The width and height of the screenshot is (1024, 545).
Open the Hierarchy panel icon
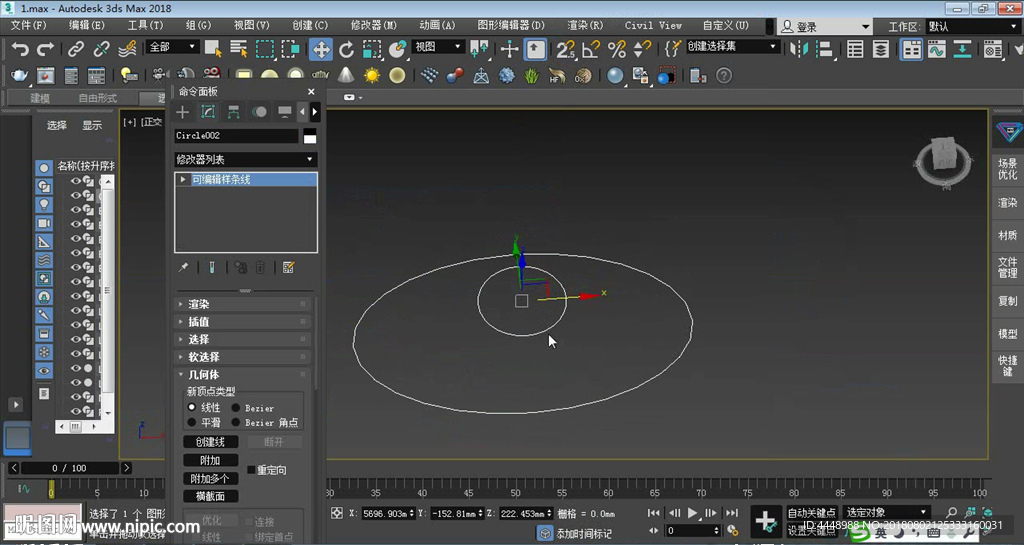233,112
